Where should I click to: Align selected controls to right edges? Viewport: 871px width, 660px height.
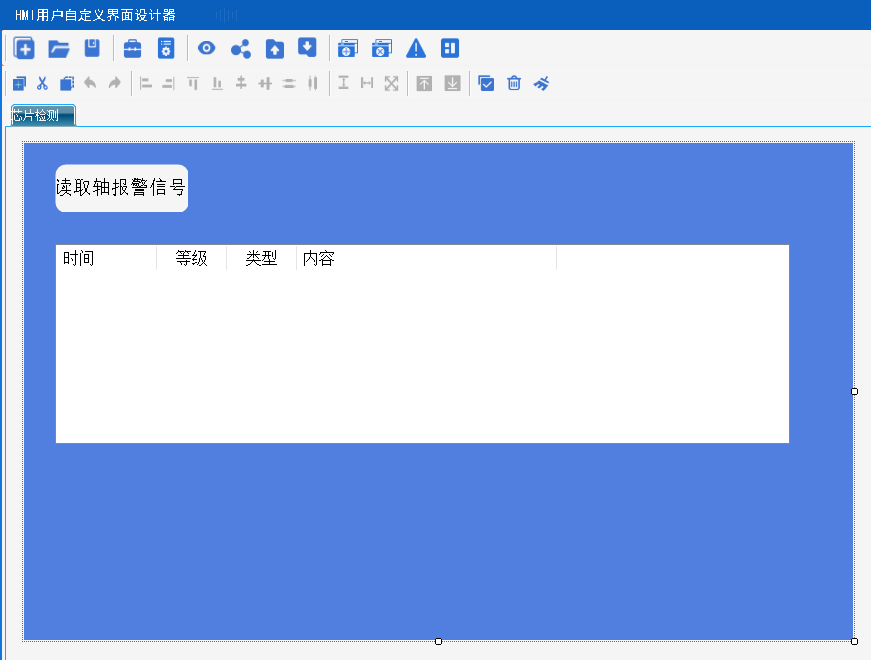pos(168,83)
